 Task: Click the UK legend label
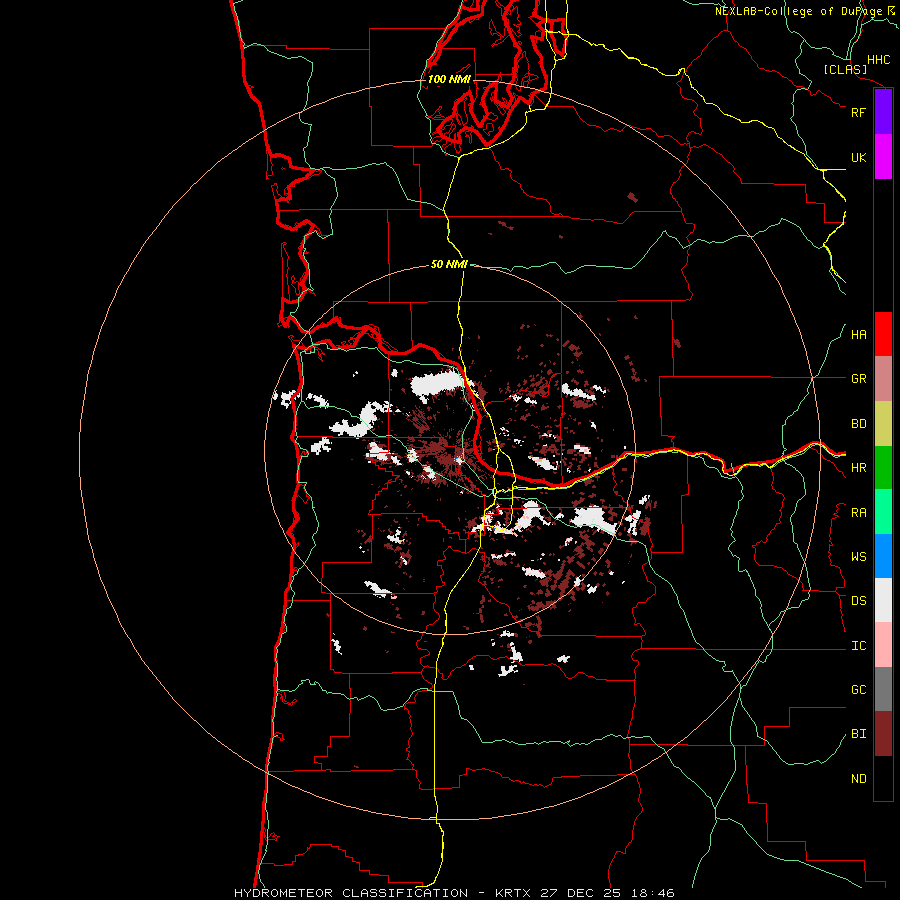tap(858, 157)
